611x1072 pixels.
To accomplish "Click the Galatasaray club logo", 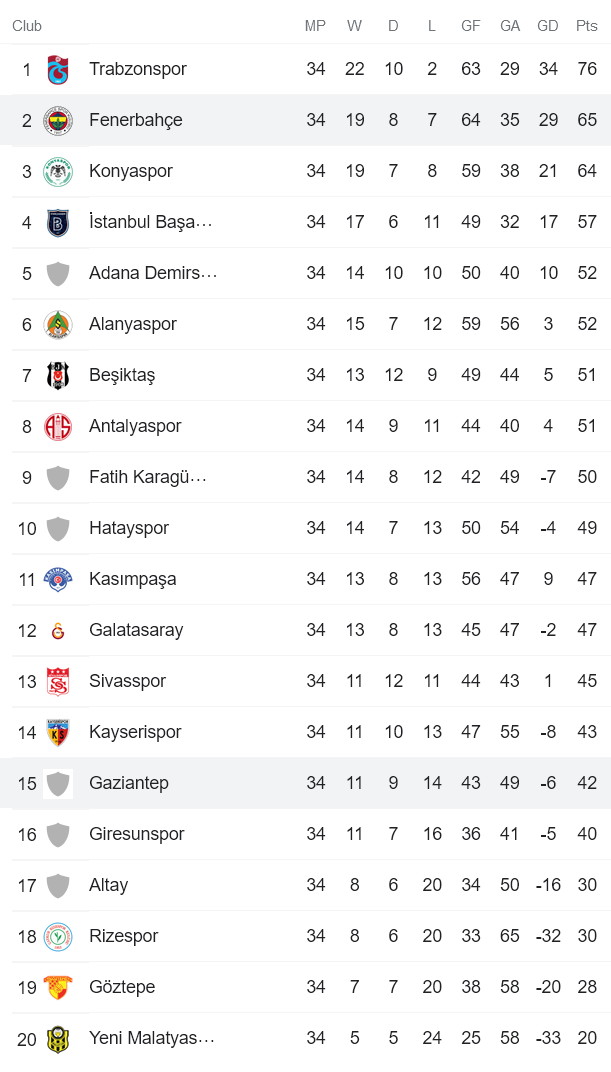I will coord(57,630).
